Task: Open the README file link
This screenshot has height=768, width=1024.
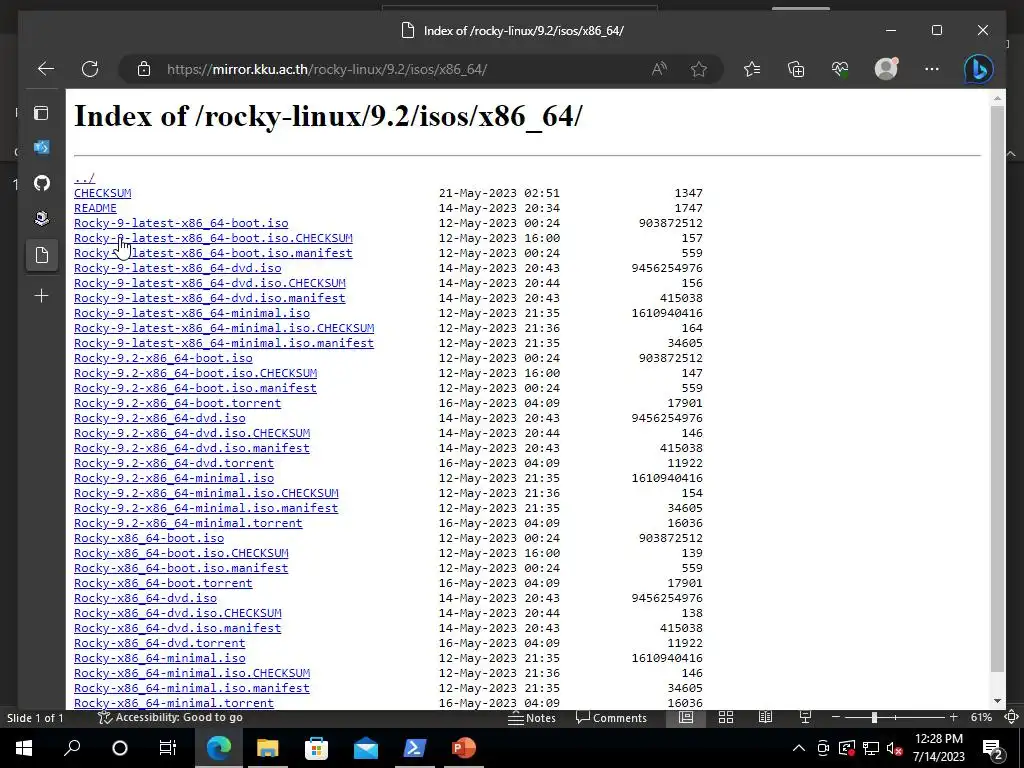Action: pyautogui.click(x=95, y=208)
